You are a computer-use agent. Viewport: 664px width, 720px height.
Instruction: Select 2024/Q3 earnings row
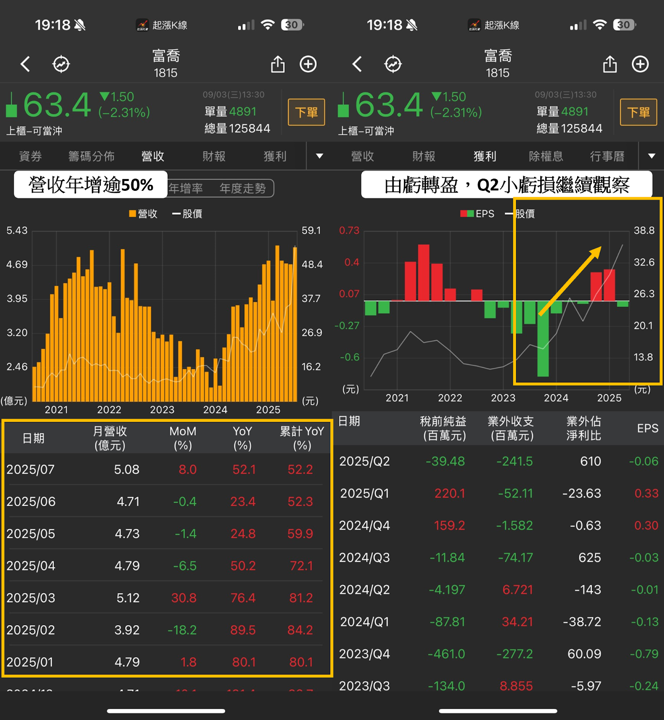tap(498, 557)
